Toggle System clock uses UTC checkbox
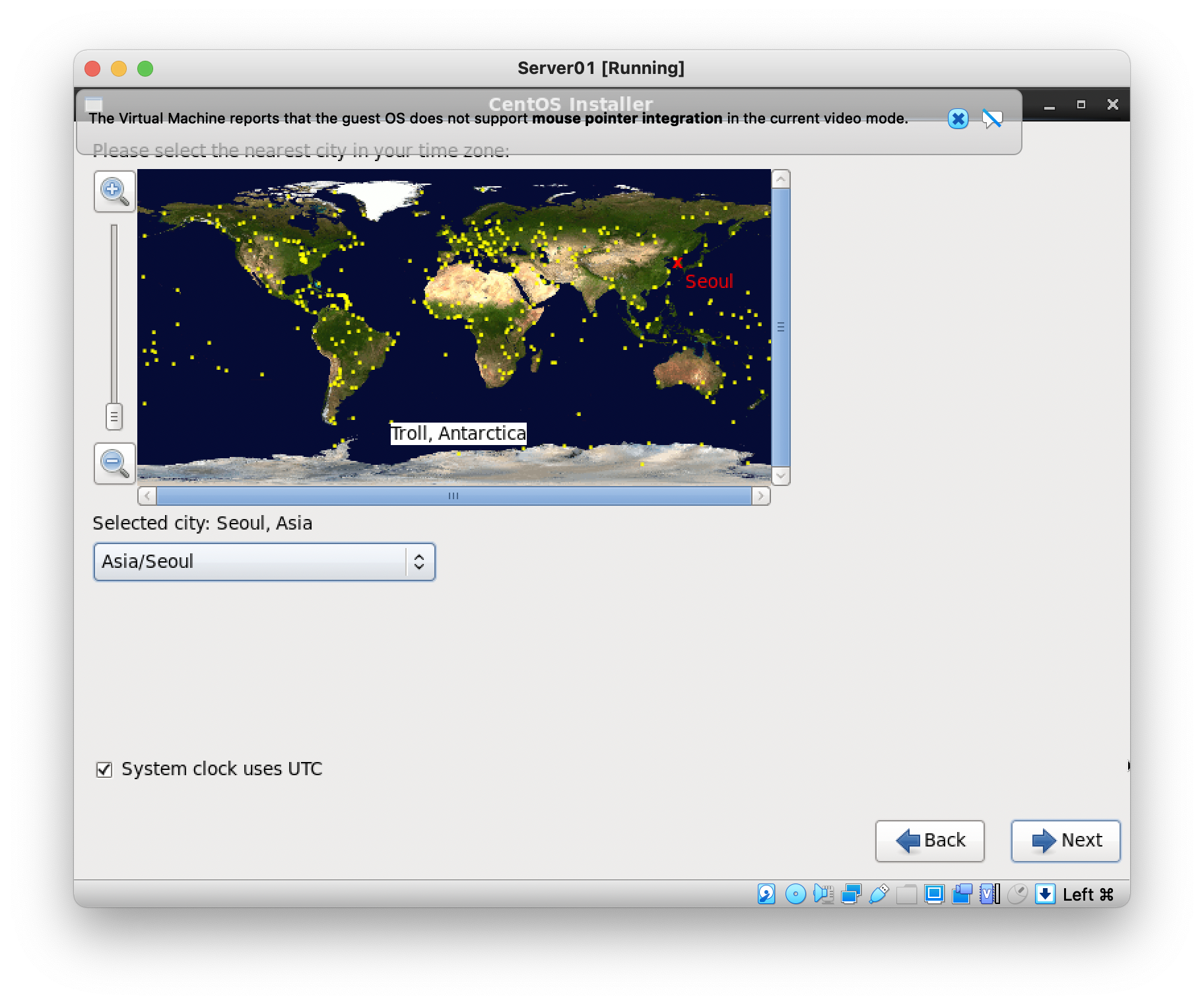 pyautogui.click(x=104, y=769)
